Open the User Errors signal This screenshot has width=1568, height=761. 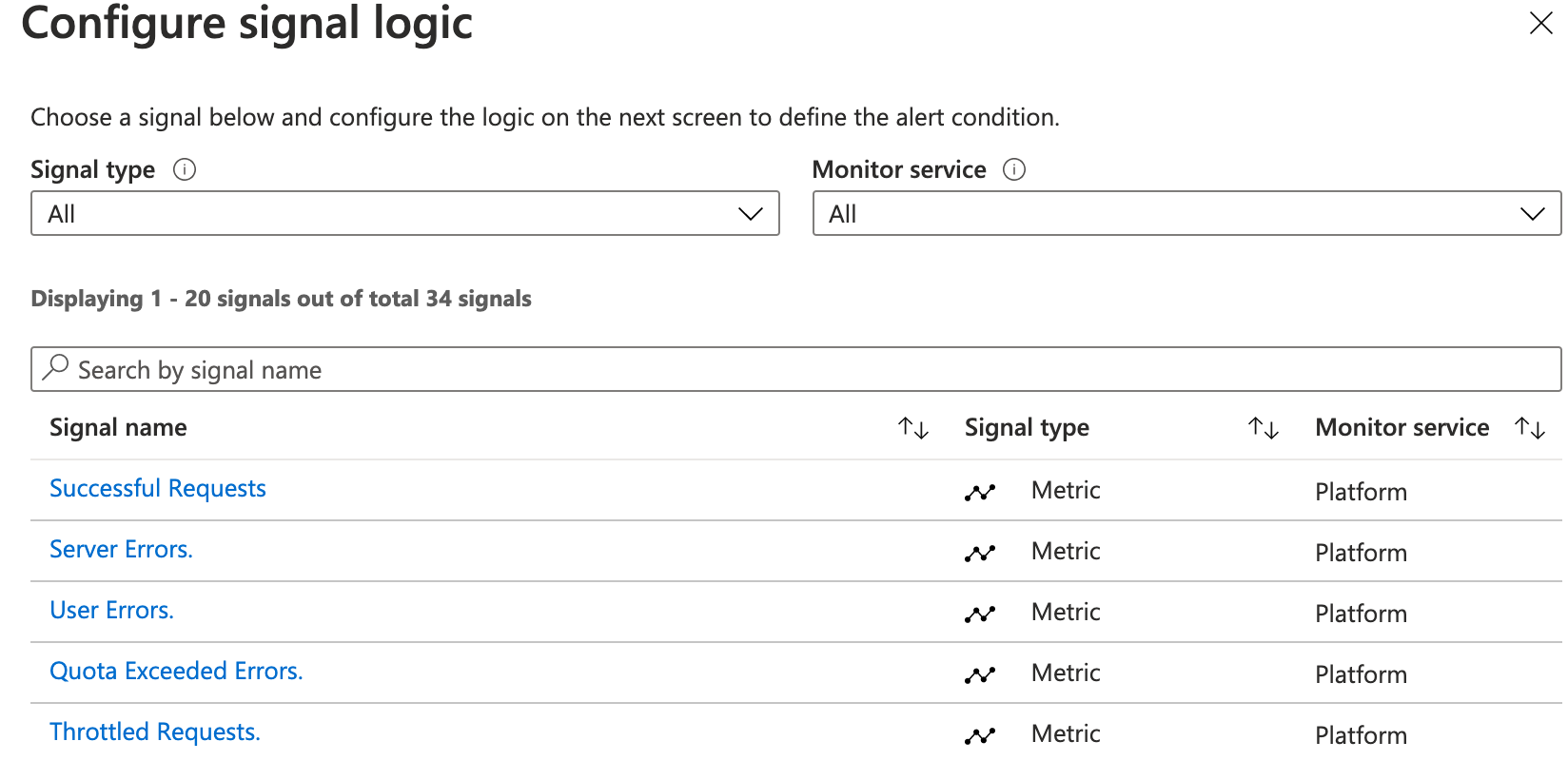[111, 610]
